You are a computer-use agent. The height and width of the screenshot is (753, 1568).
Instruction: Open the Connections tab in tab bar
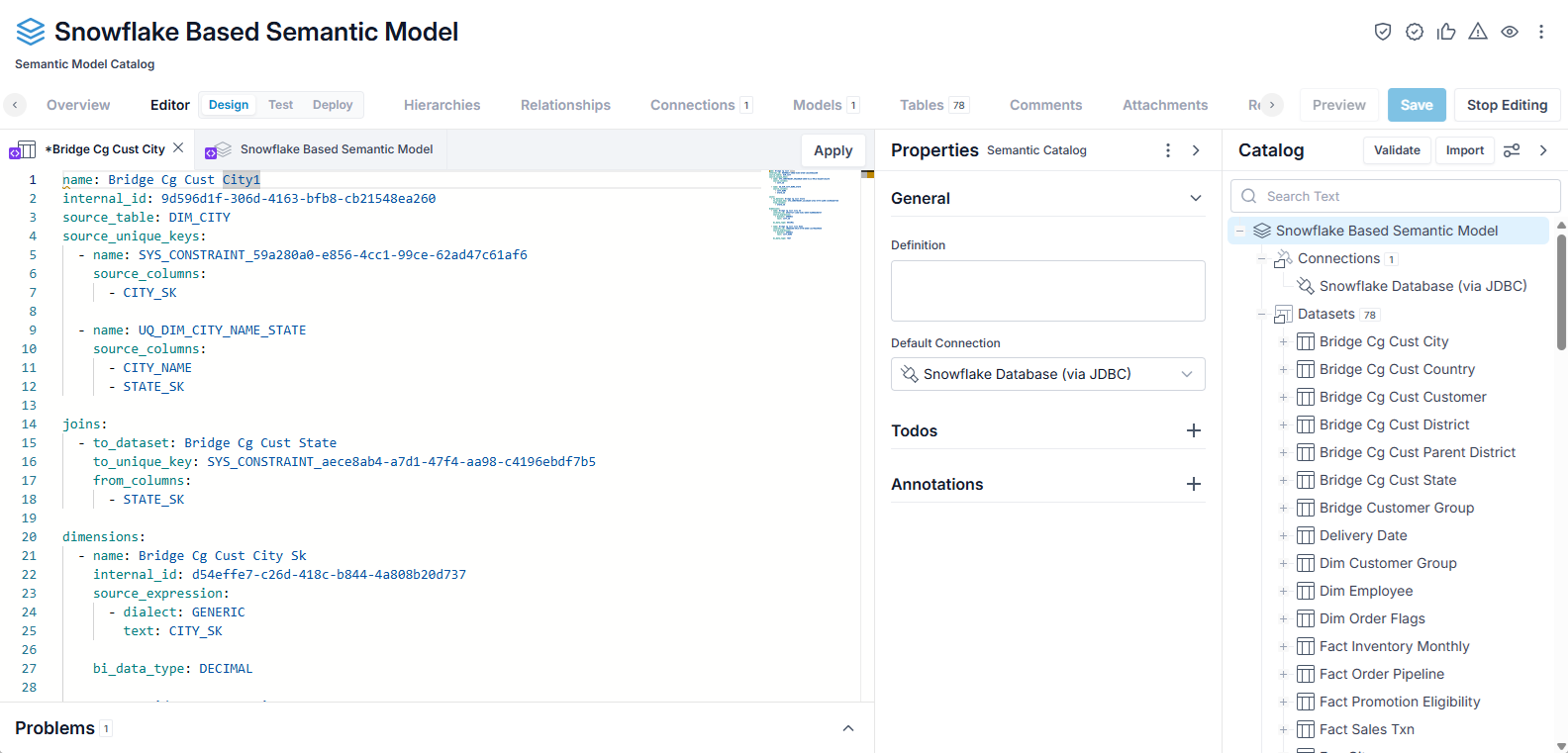[701, 105]
